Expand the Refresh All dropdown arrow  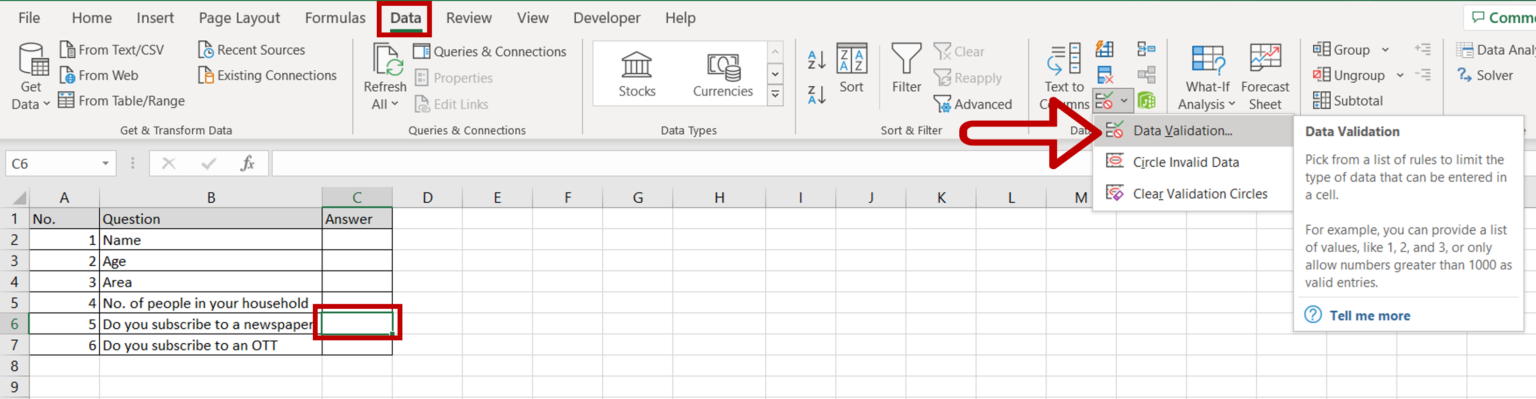394,104
